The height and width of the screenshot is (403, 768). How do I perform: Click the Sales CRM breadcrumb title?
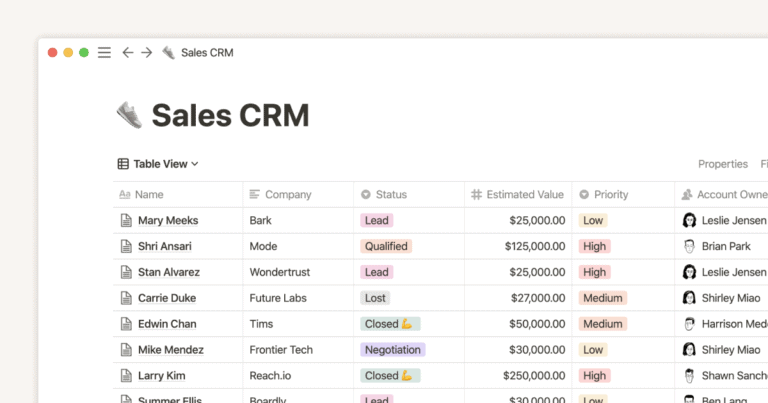click(x=206, y=53)
